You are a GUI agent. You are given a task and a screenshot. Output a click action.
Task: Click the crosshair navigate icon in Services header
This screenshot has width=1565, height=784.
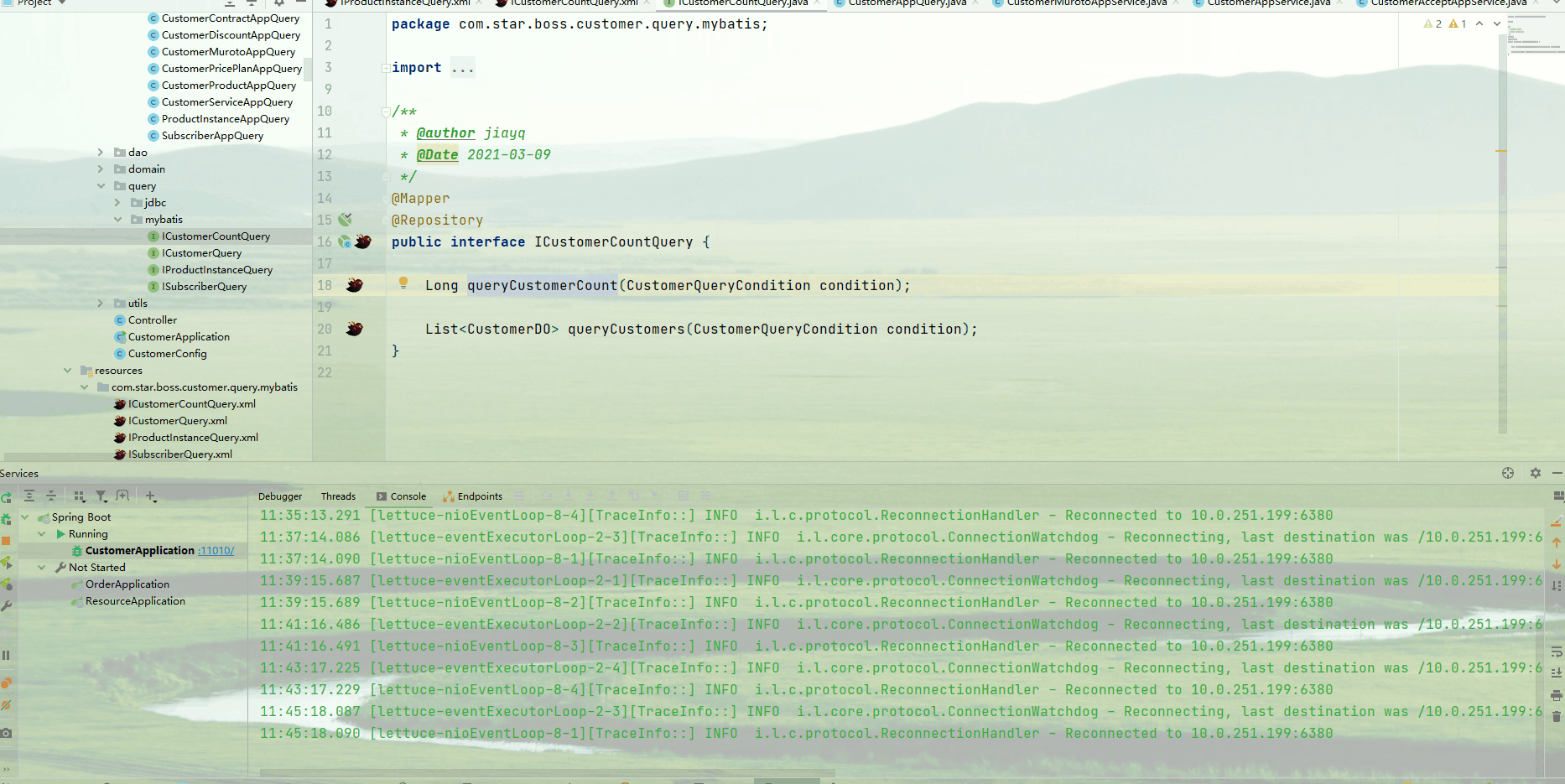pos(1508,473)
